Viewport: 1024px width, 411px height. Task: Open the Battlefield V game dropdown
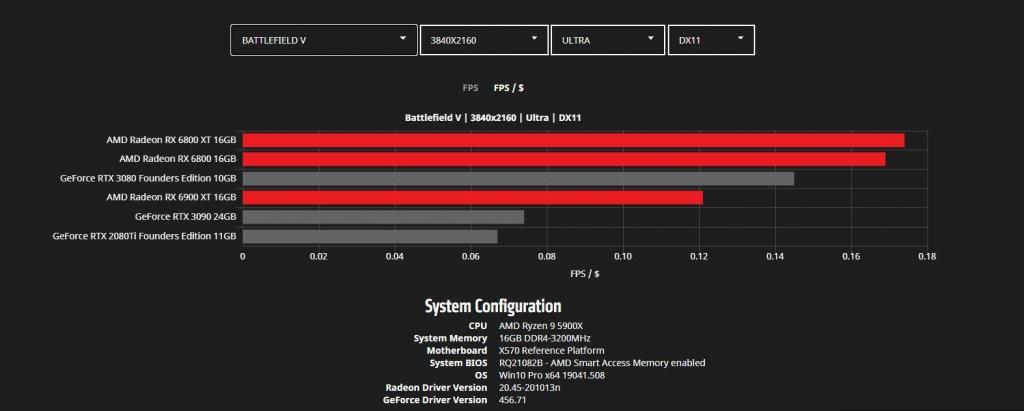click(x=323, y=40)
